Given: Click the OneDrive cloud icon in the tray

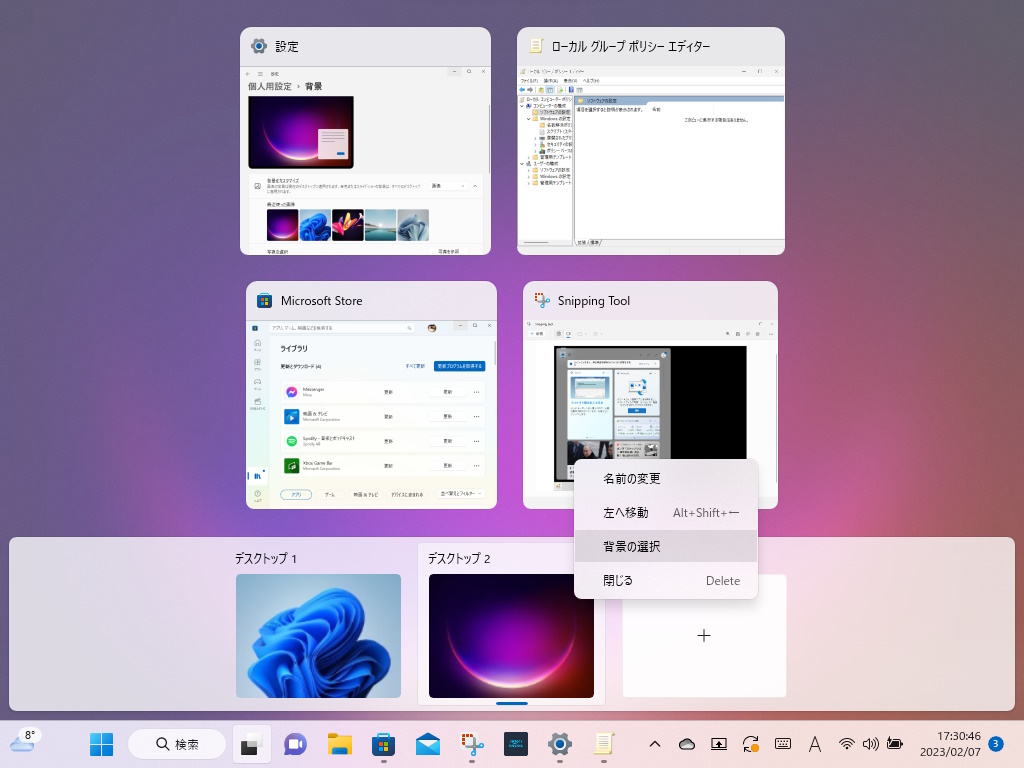Looking at the screenshot, I should 689,744.
